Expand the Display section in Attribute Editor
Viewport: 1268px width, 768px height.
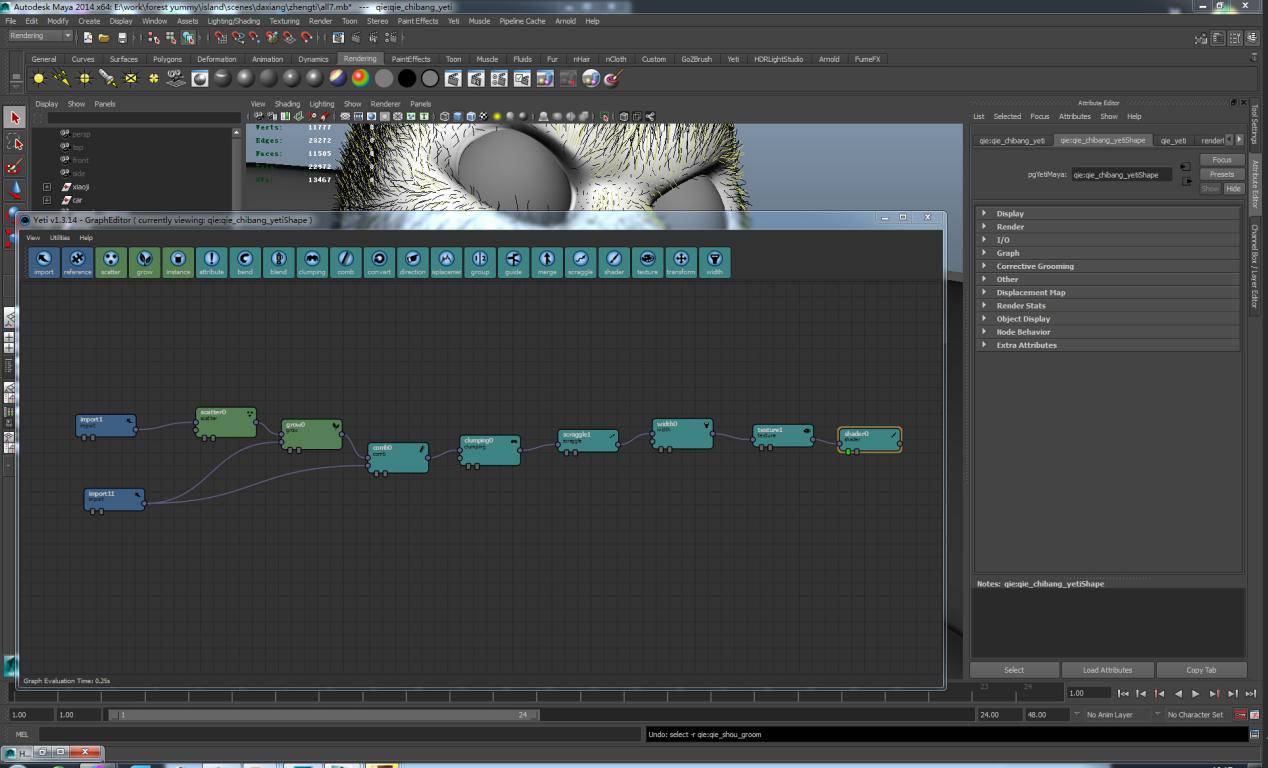(1109, 213)
